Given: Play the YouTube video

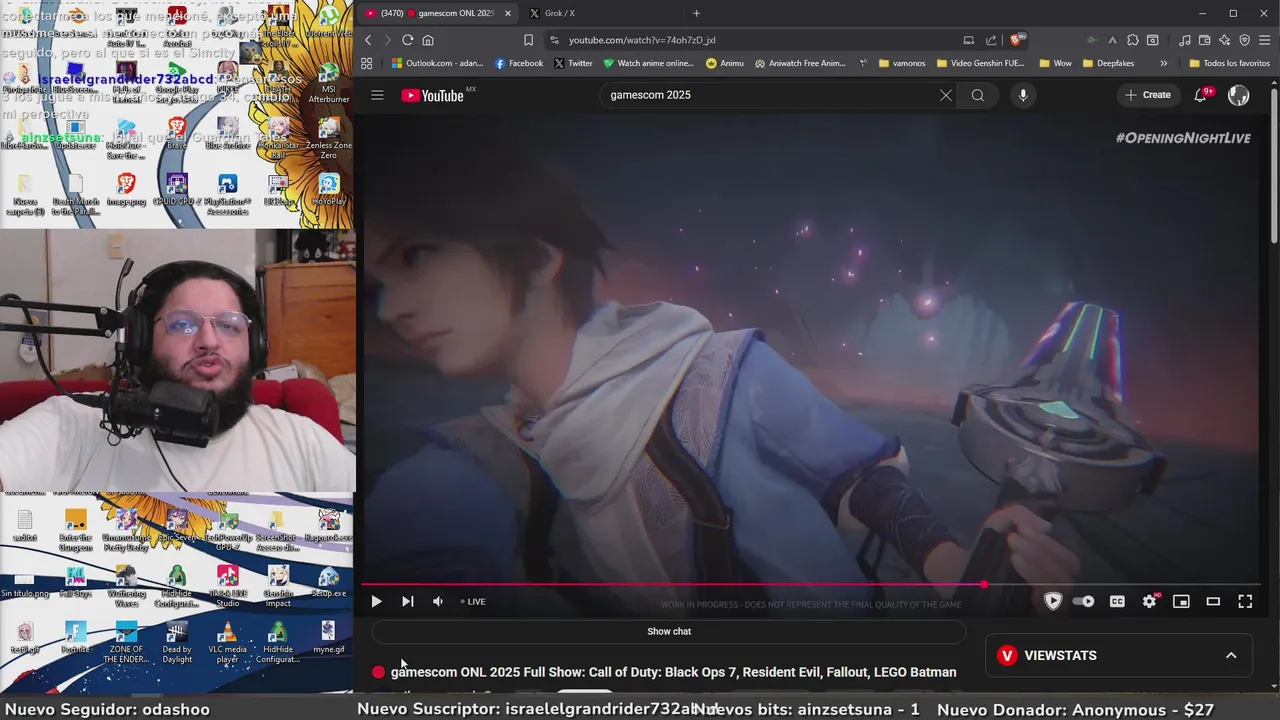Looking at the screenshot, I should pos(376,601).
